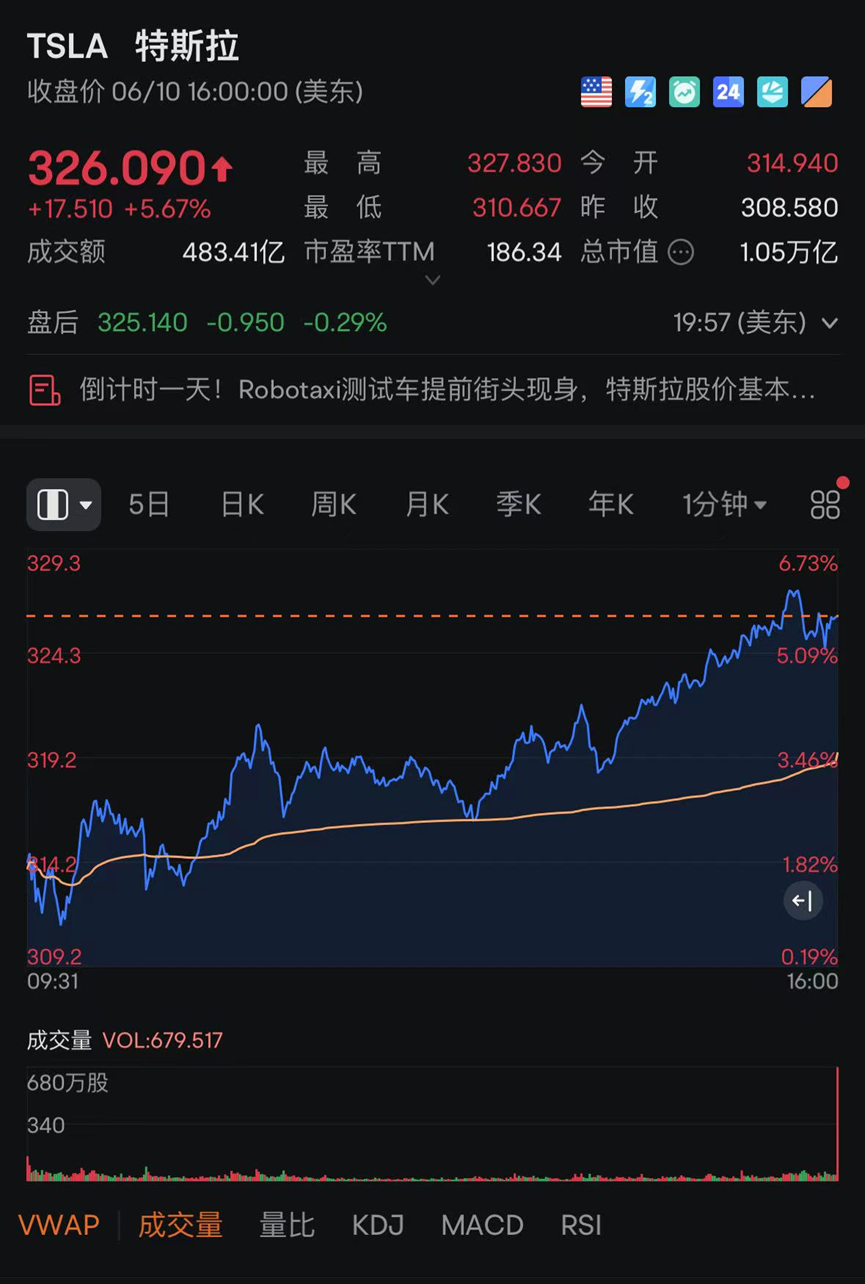This screenshot has height=1284, width=865.
Task: Select the 24-hour trading icon
Action: pyautogui.click(x=728, y=92)
